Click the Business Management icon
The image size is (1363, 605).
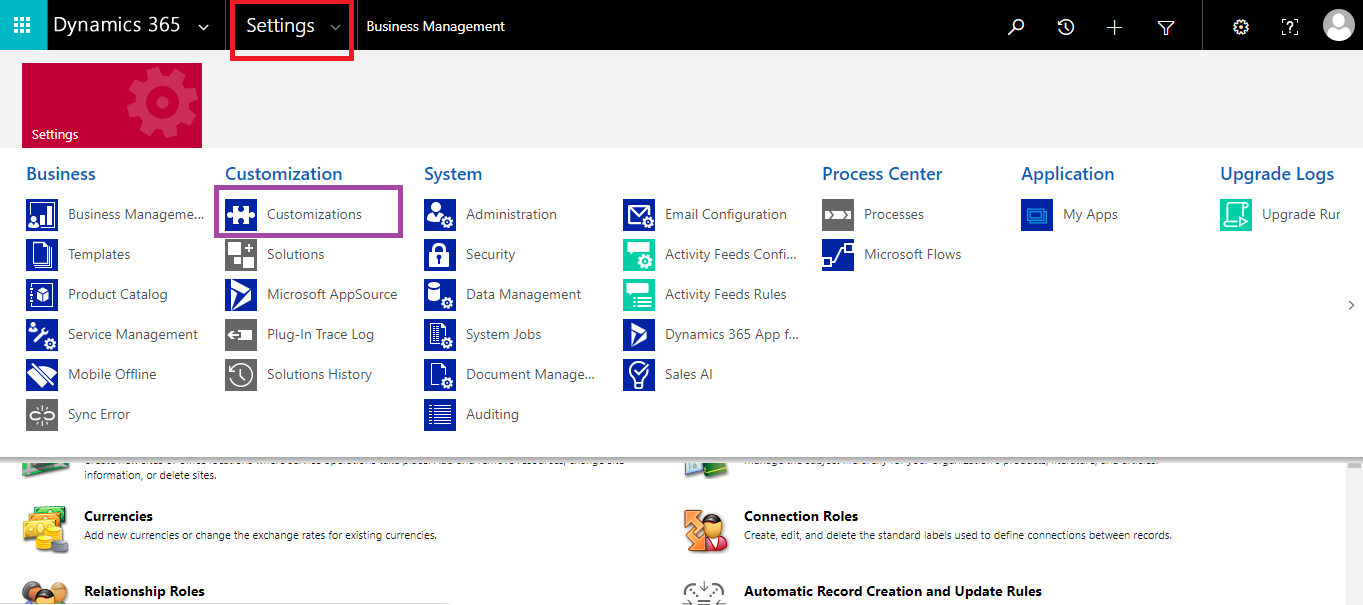click(x=42, y=215)
